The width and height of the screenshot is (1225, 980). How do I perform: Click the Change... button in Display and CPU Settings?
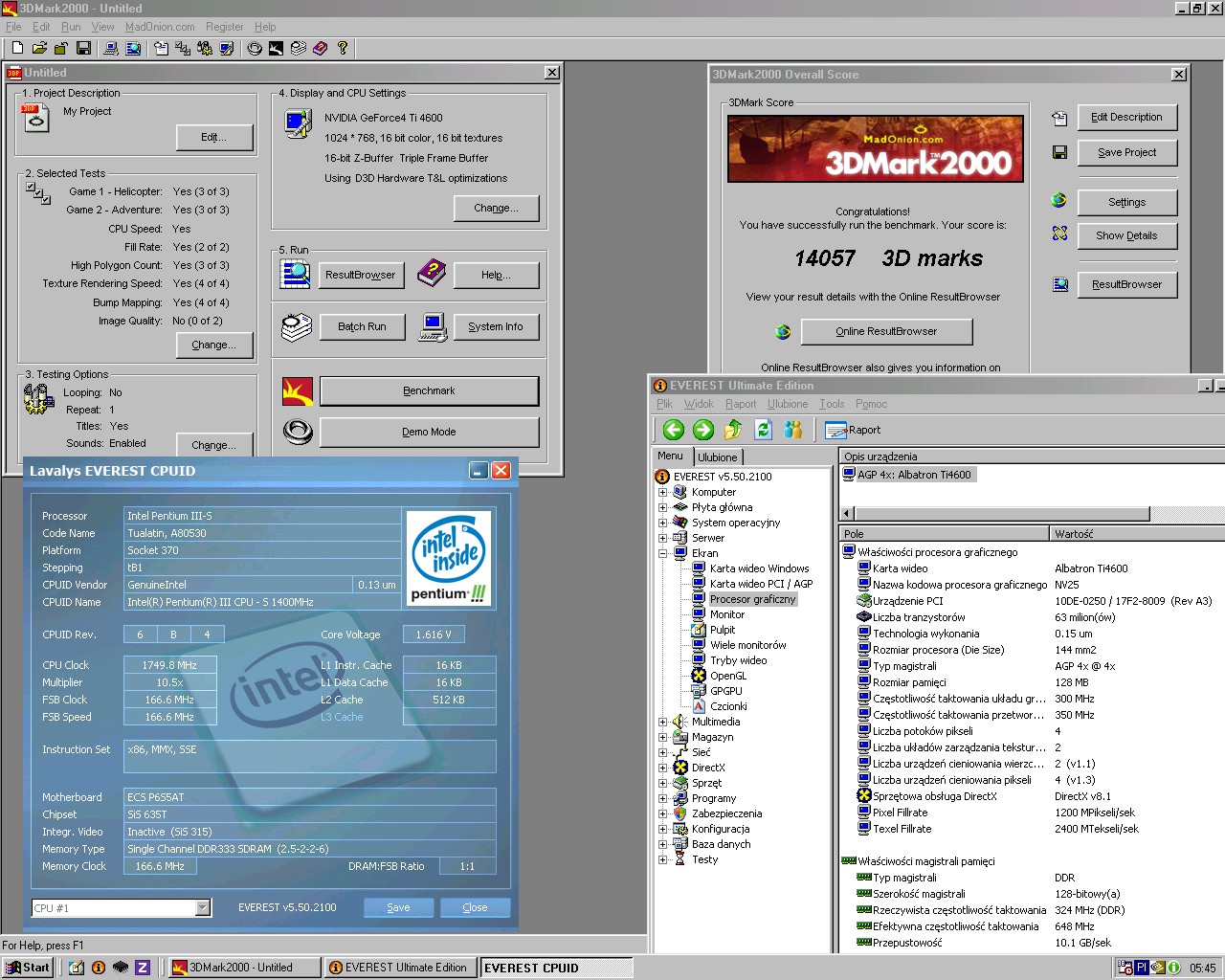[x=496, y=208]
